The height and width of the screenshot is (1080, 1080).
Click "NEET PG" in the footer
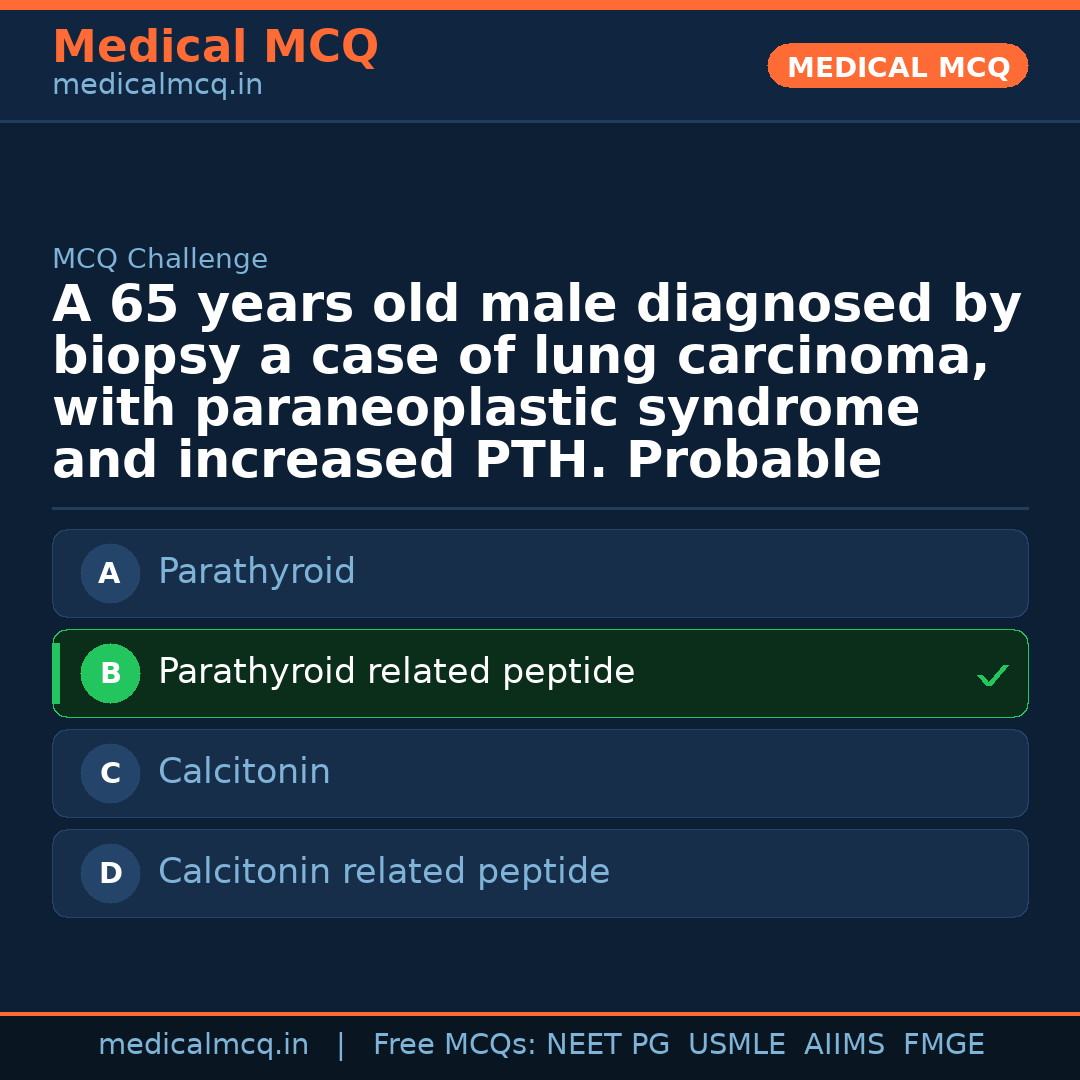coord(608,1045)
